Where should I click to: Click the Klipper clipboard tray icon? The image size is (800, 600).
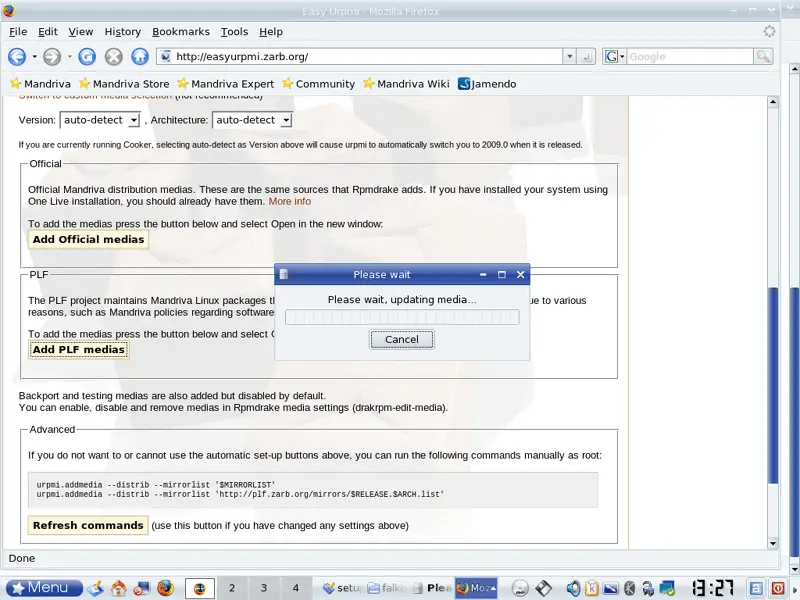pos(592,588)
